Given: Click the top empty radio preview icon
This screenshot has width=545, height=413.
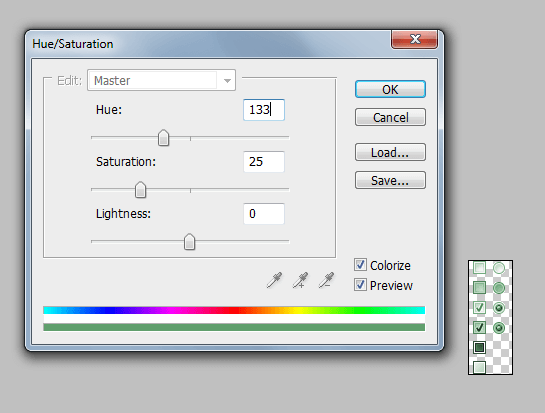Looking at the screenshot, I should pyautogui.click(x=499, y=268).
